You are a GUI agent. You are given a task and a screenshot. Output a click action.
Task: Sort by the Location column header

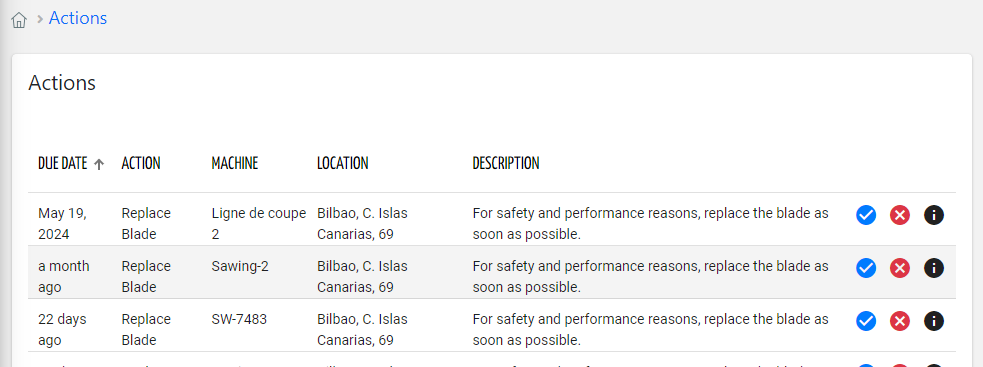click(343, 164)
